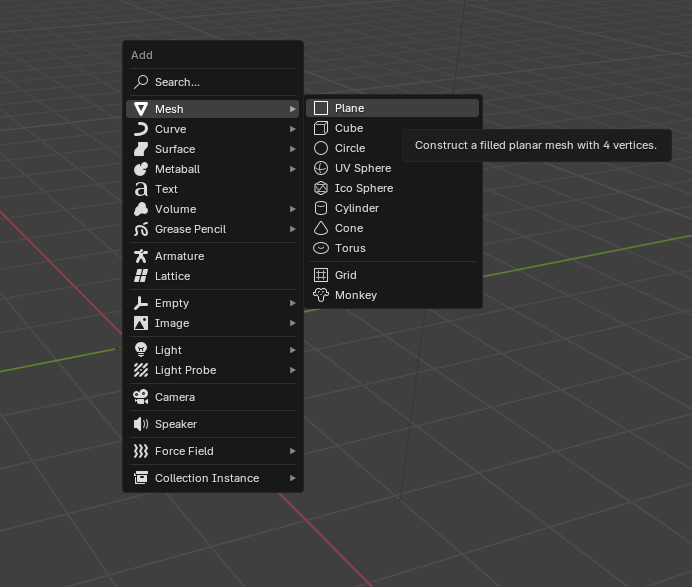Click the Lattice icon
This screenshot has height=587, width=692.
[141, 276]
